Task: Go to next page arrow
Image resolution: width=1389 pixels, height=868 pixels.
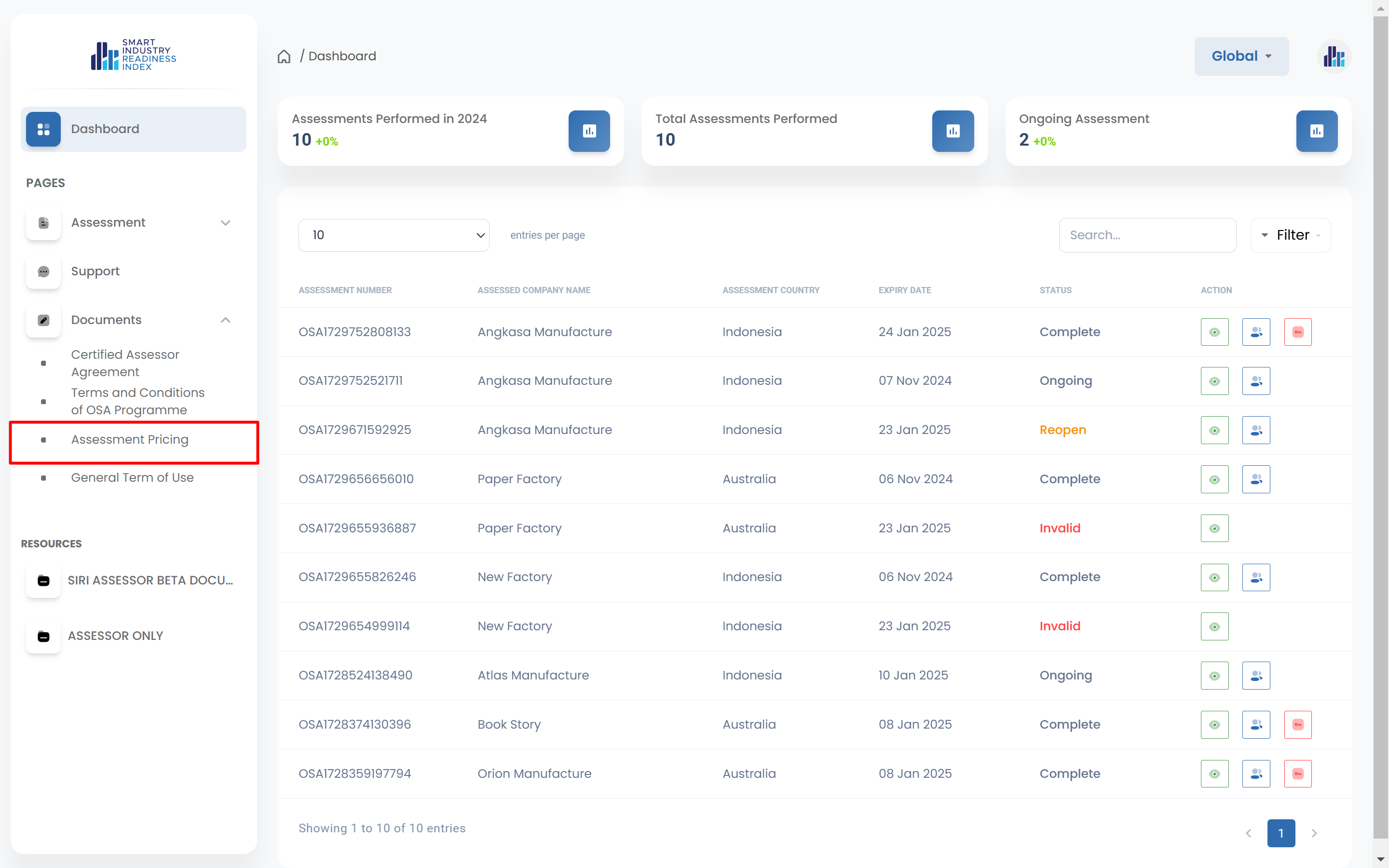Action: click(x=1313, y=833)
